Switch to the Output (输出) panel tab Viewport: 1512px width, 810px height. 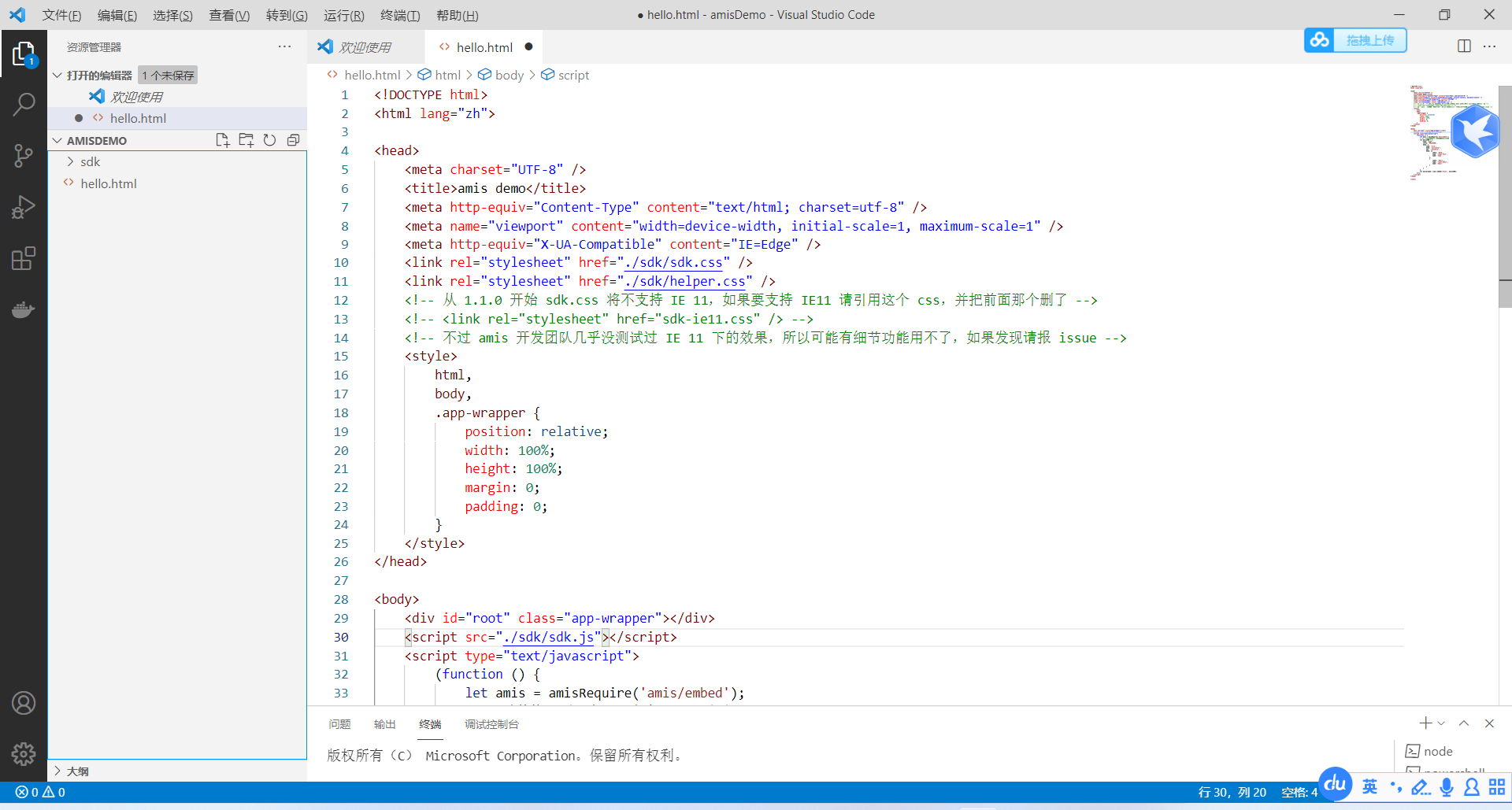coord(385,724)
